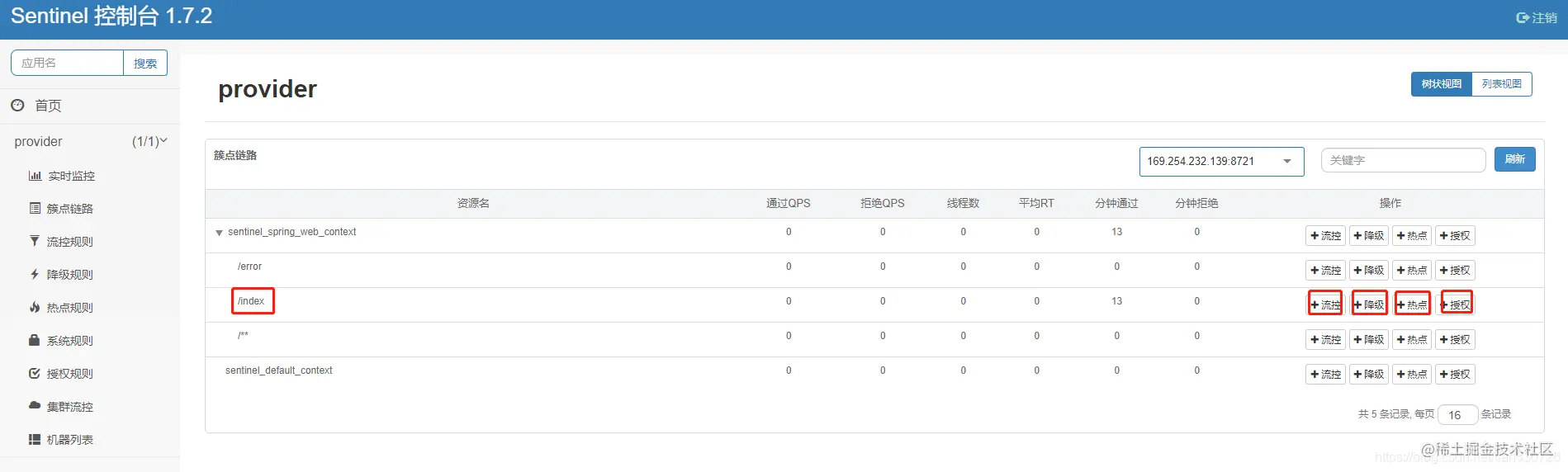Add 授权 rule for sentinel_default_context

(x=1454, y=375)
